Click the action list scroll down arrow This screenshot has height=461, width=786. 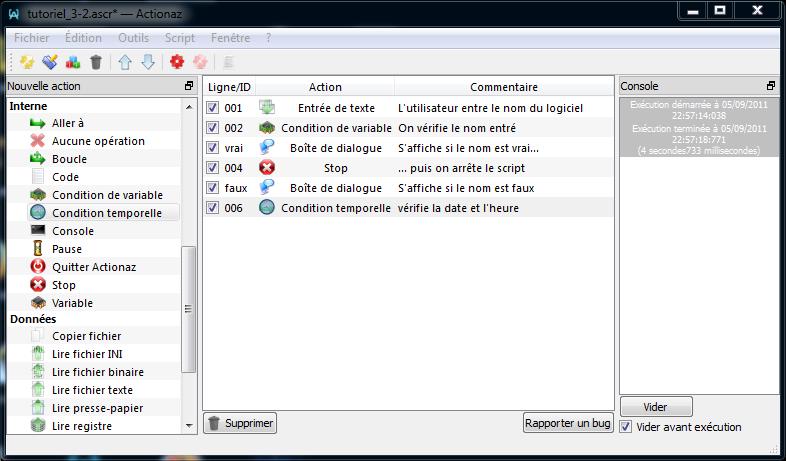(x=189, y=426)
